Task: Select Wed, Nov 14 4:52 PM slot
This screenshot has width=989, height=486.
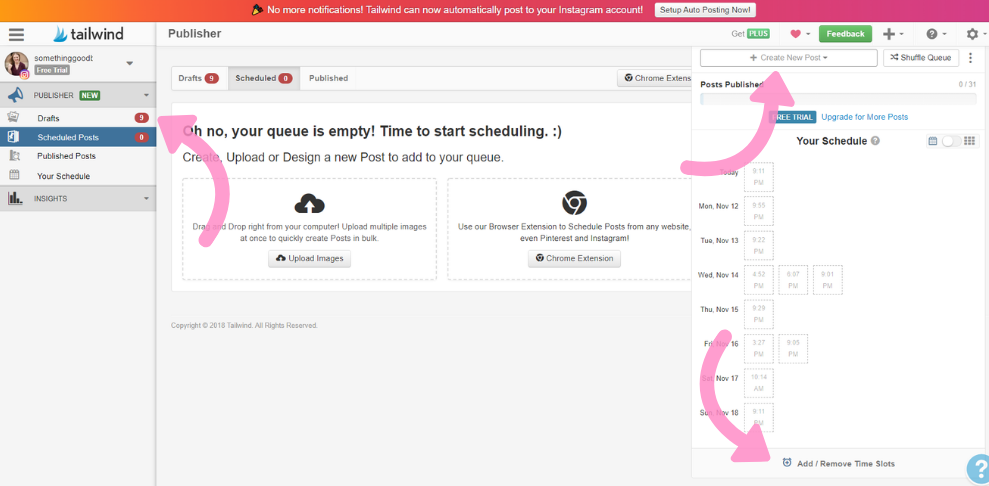Action: tap(759, 280)
